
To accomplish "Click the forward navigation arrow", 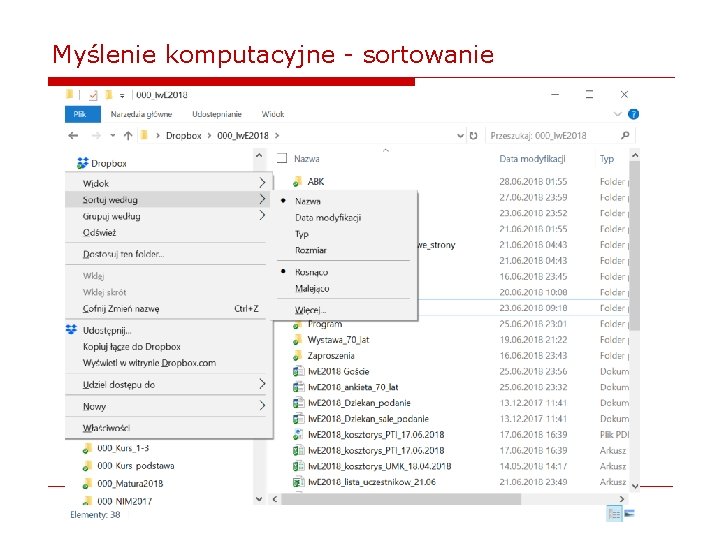I will click(96, 135).
